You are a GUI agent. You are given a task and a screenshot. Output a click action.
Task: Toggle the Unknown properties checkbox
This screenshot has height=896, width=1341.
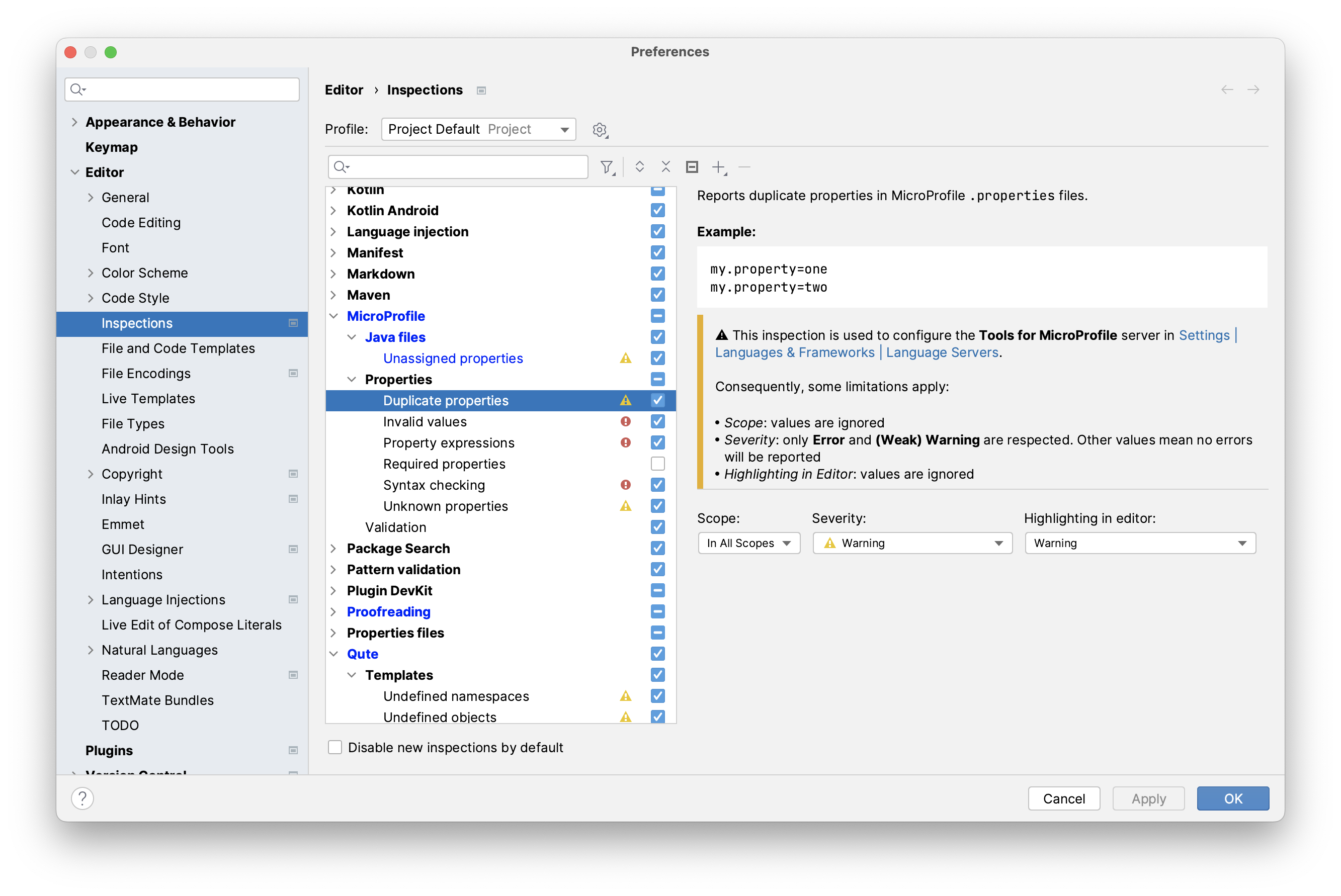(x=657, y=506)
